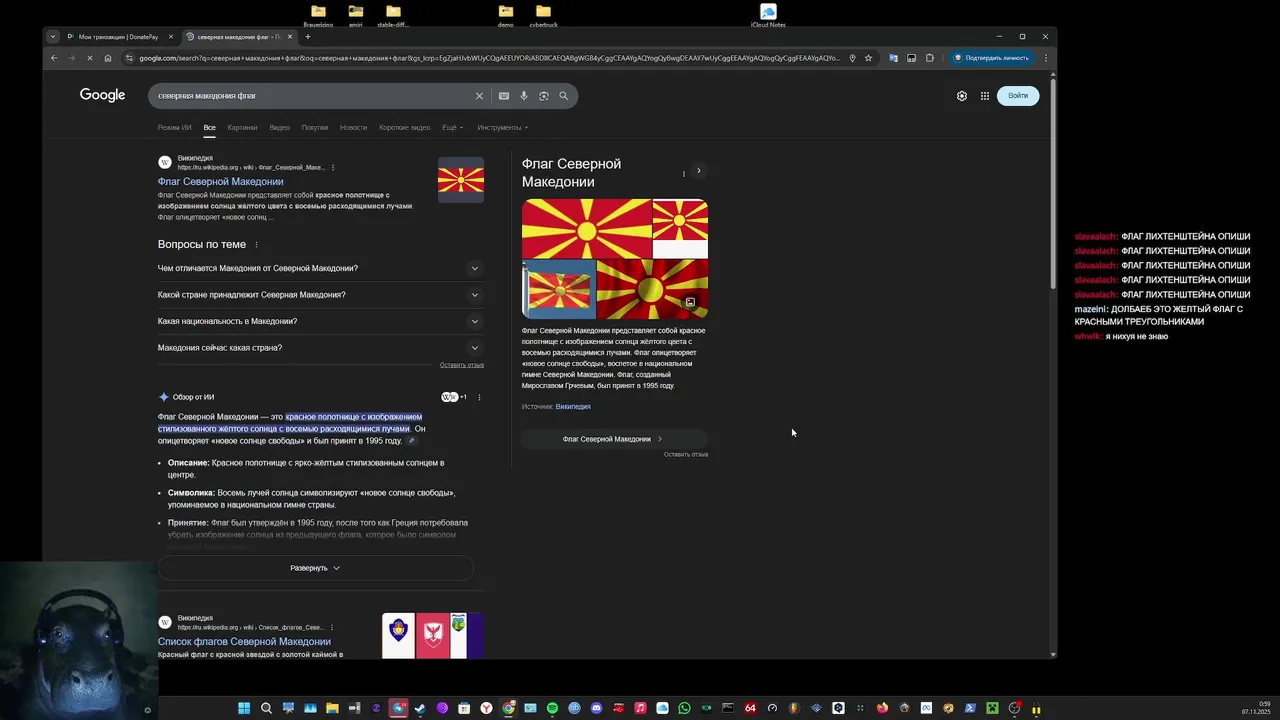Viewport: 1280px width, 720px height.
Task: Click the Chrome address bar URL
Action: click(x=489, y=58)
